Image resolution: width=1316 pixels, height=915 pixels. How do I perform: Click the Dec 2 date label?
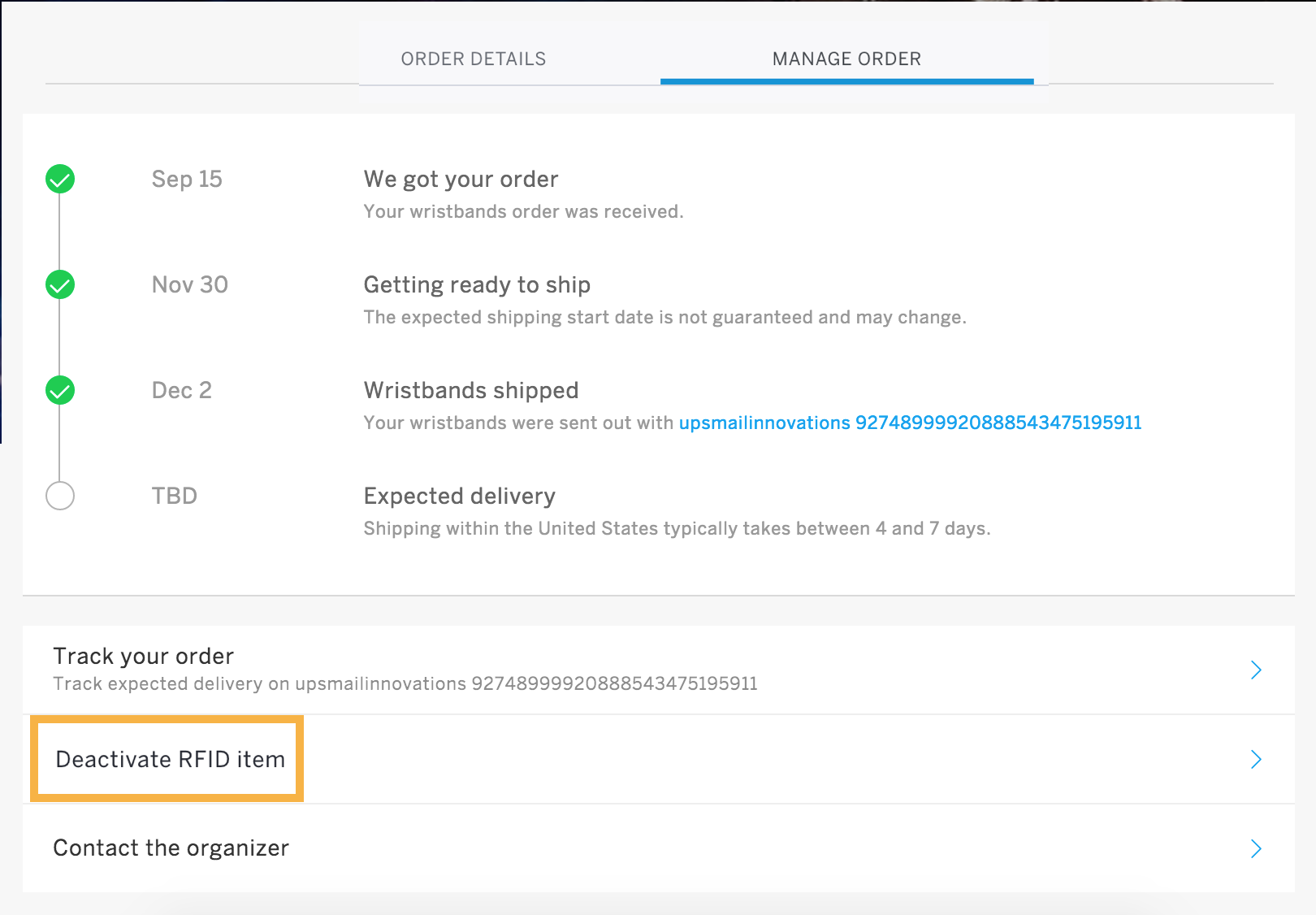point(181,390)
